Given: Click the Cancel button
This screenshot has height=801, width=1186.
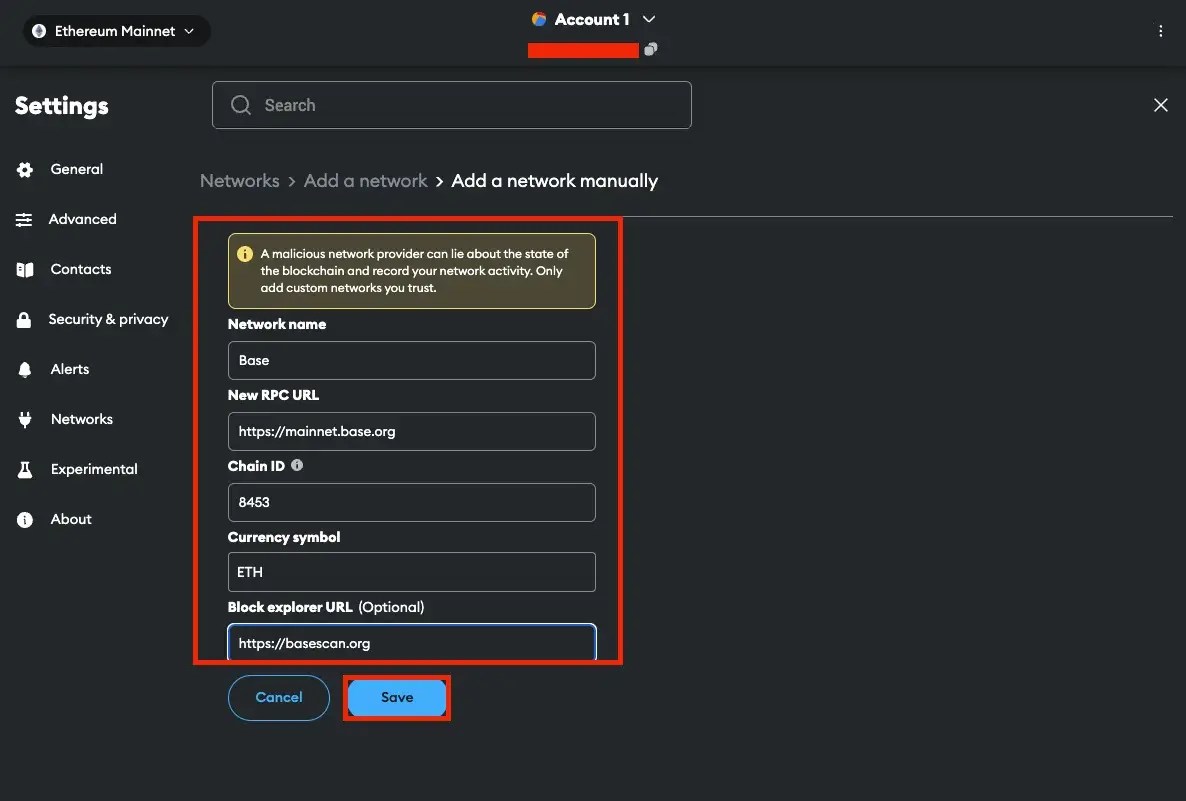Looking at the screenshot, I should pos(278,697).
